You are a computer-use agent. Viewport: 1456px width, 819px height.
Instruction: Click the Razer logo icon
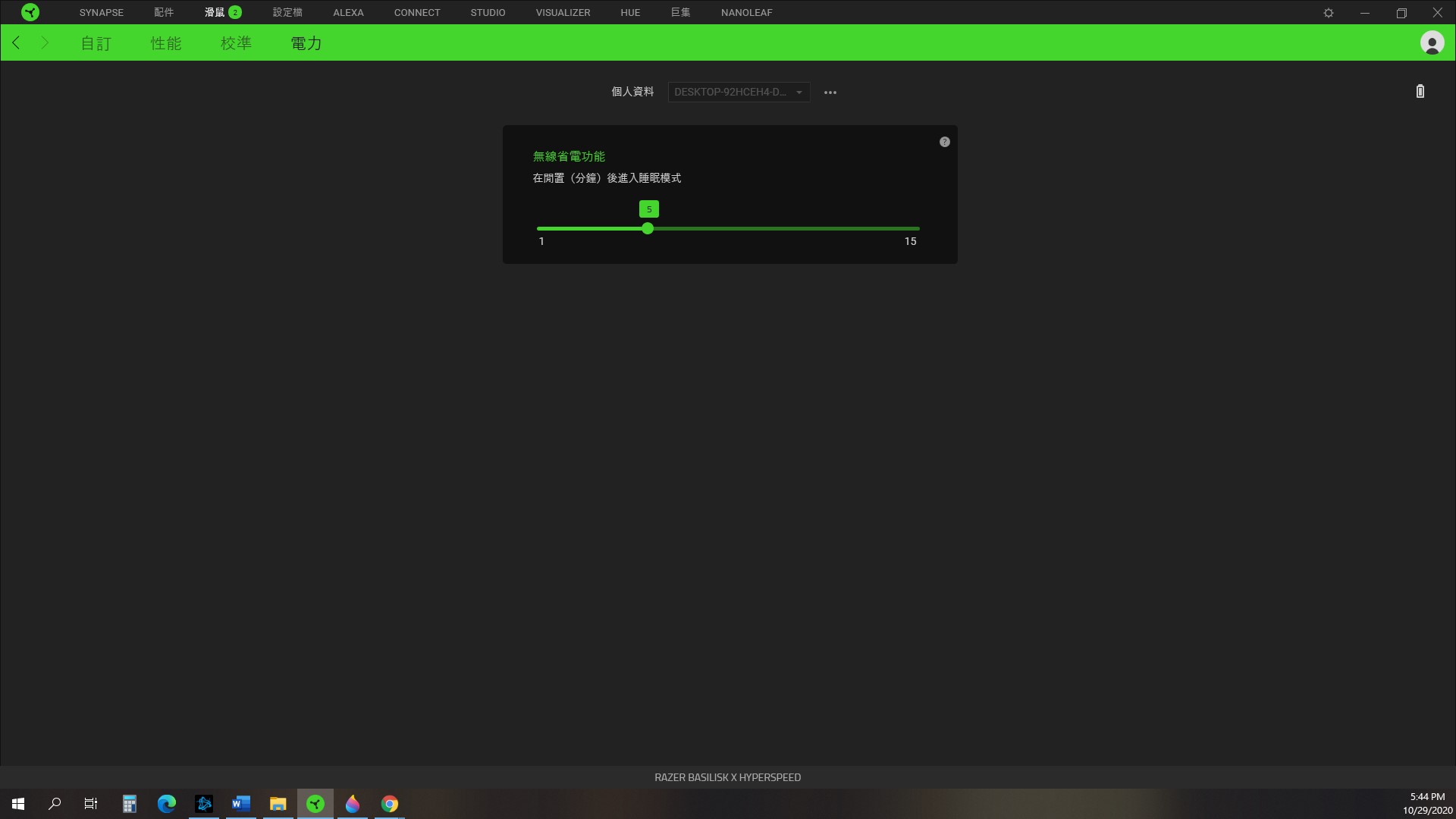[x=30, y=12]
